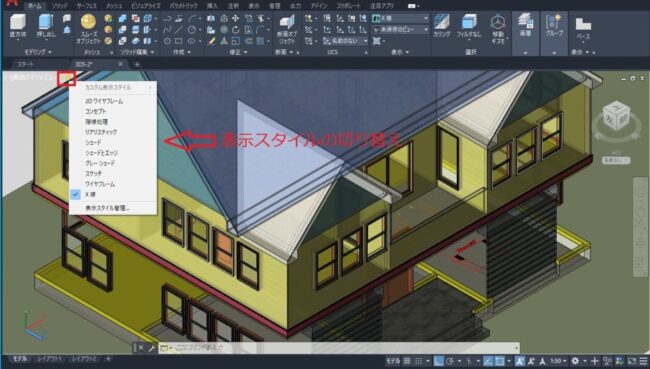Open 表示スタイル管理... from the menu
Viewport: 650px width, 369px height.
(x=107, y=208)
